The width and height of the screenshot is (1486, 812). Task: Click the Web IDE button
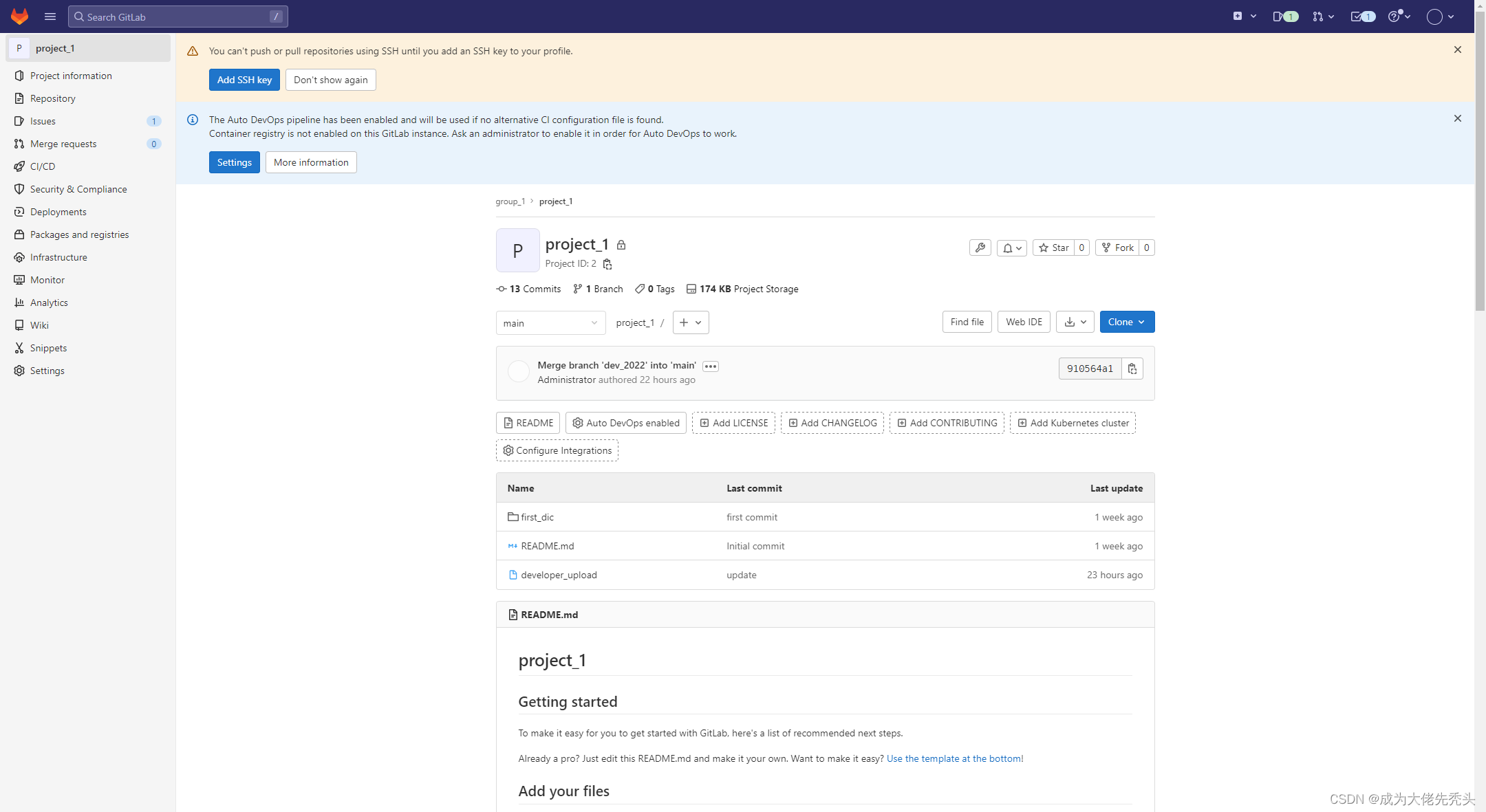pos(1024,321)
